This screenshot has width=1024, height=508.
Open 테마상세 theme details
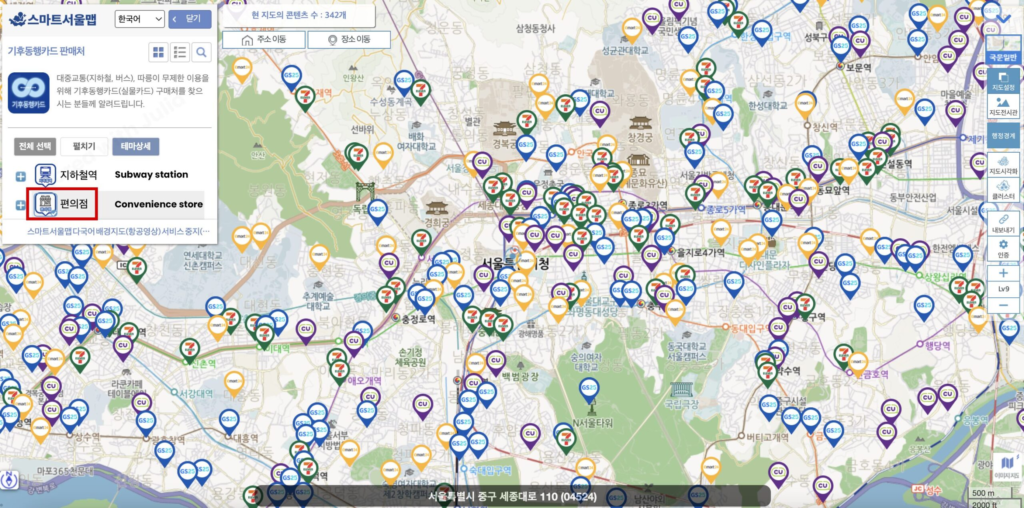(135, 146)
